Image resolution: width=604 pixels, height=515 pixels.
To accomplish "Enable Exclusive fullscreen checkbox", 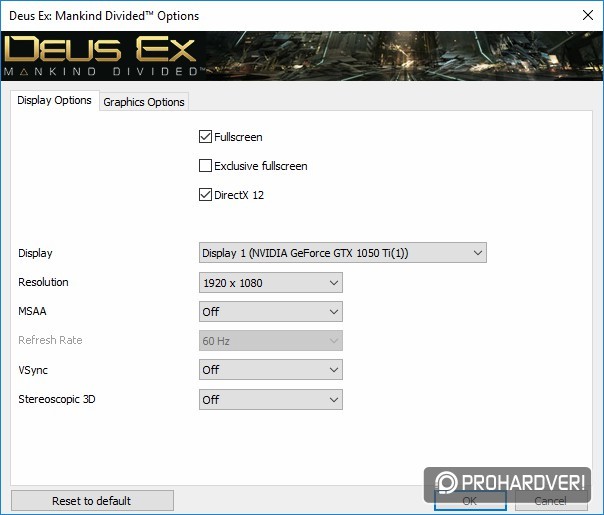I will tap(205, 166).
